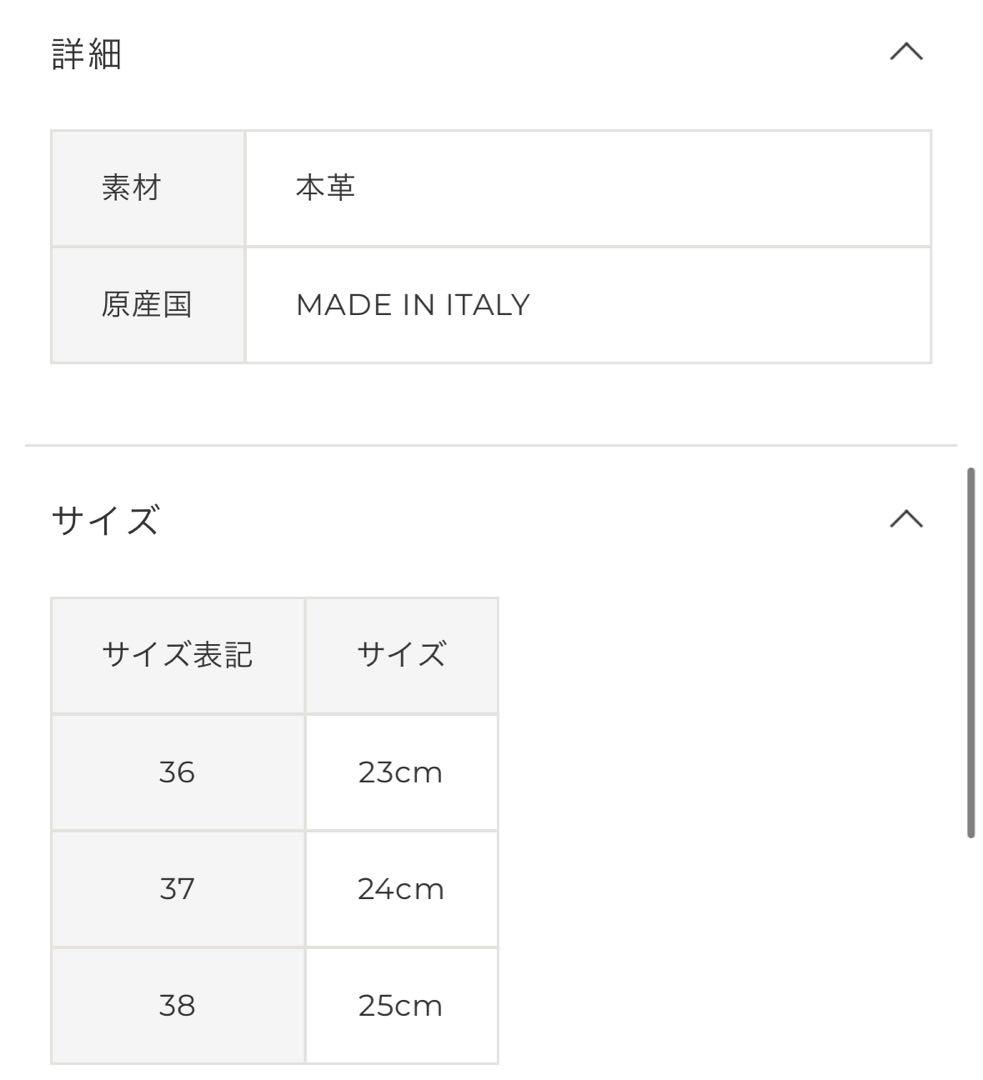Click the 詳細 section heading
The width and height of the screenshot is (983, 1080).
[87, 54]
